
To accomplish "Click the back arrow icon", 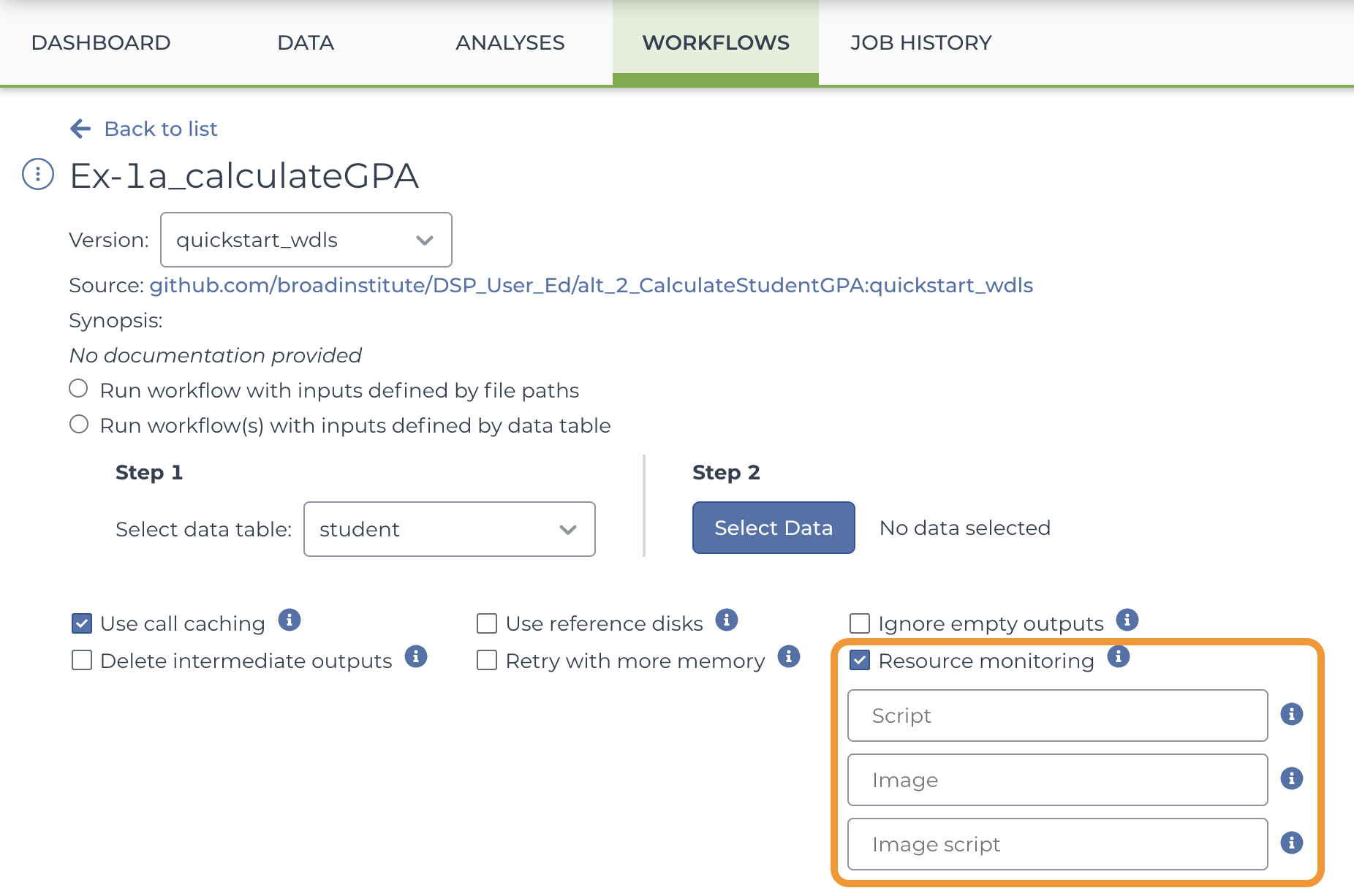I will click(x=80, y=129).
